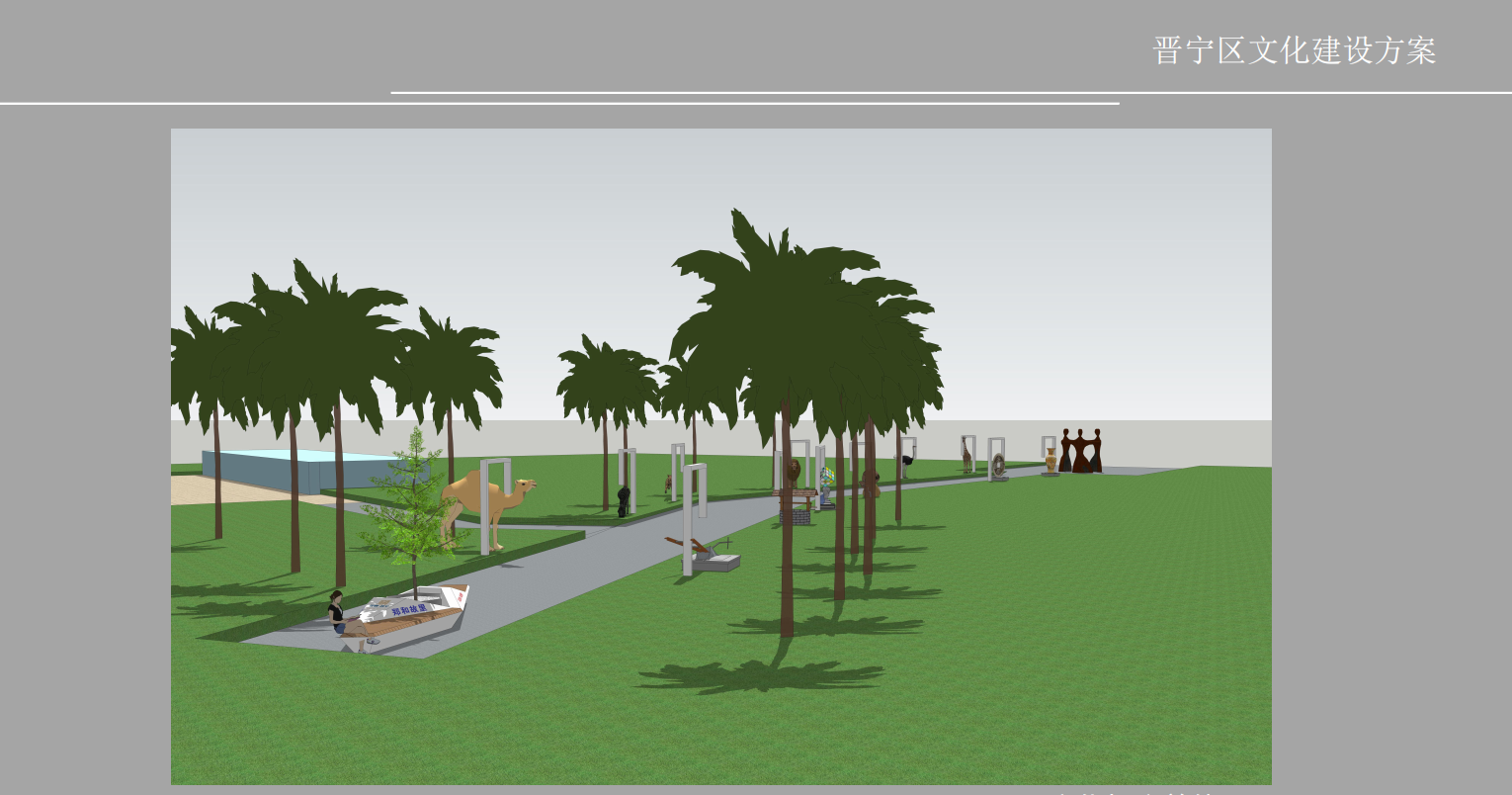
Task: Select the black statue beside the path
Action: pyautogui.click(x=623, y=501)
